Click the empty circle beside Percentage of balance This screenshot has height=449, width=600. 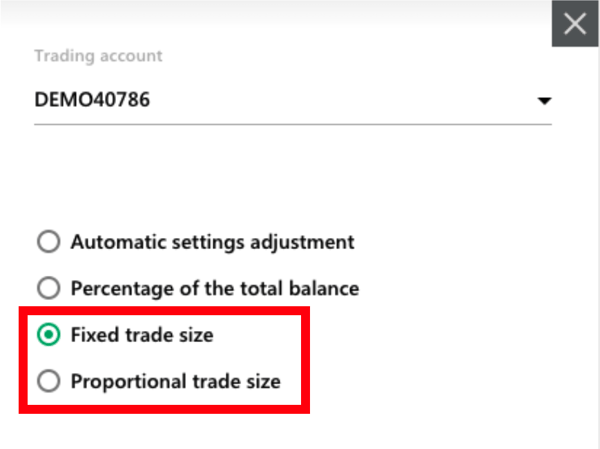point(48,289)
